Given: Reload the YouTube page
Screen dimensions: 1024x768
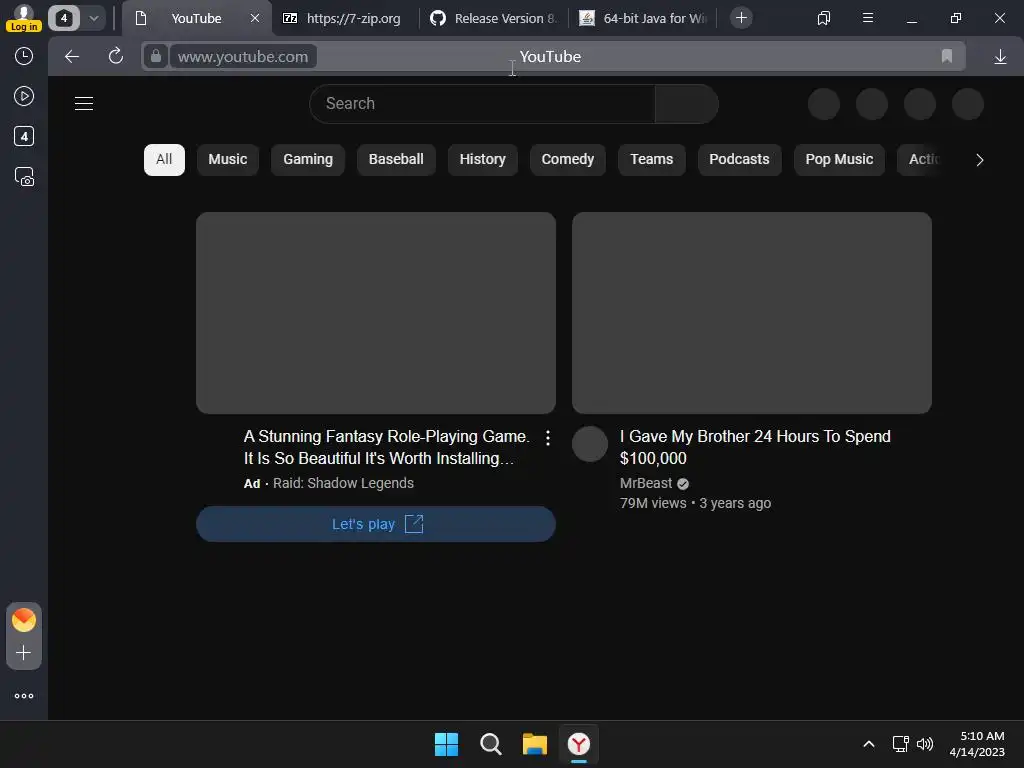Looking at the screenshot, I should [116, 56].
